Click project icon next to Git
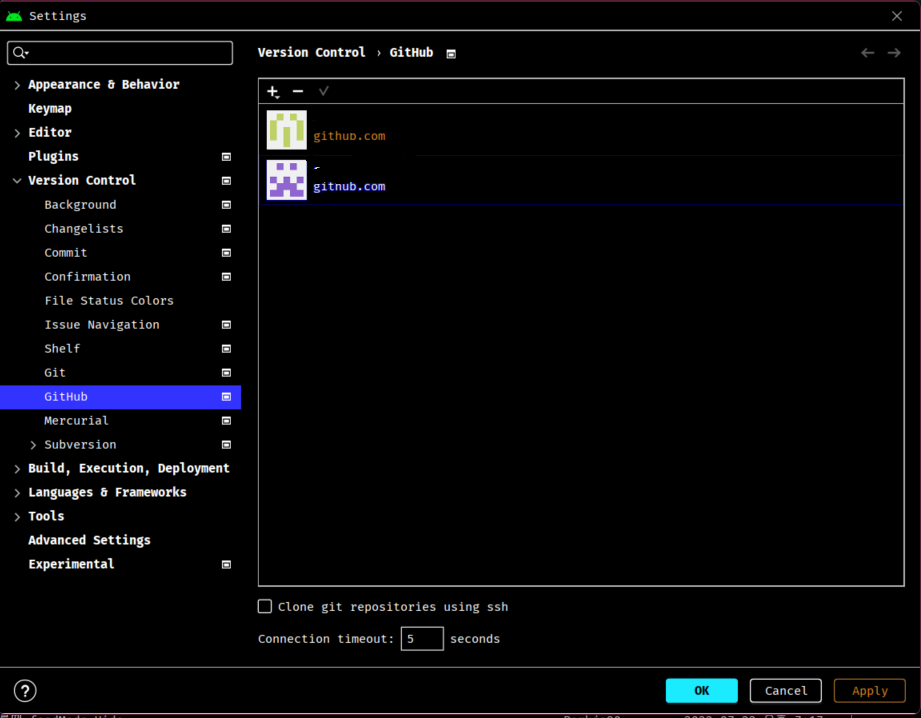Viewport: 921px width, 718px height. (226, 373)
